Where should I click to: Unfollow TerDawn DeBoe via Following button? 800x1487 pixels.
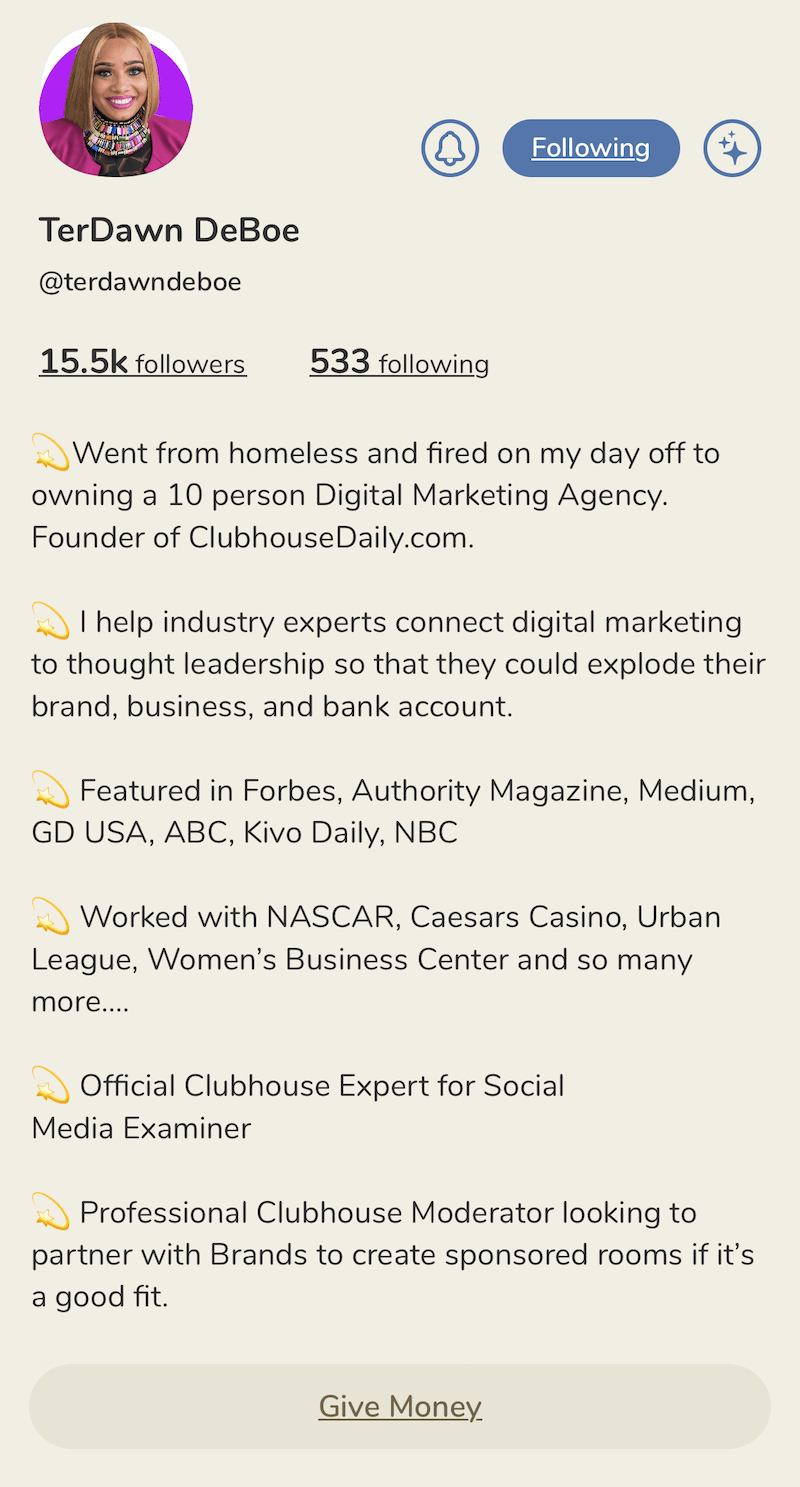coord(590,147)
